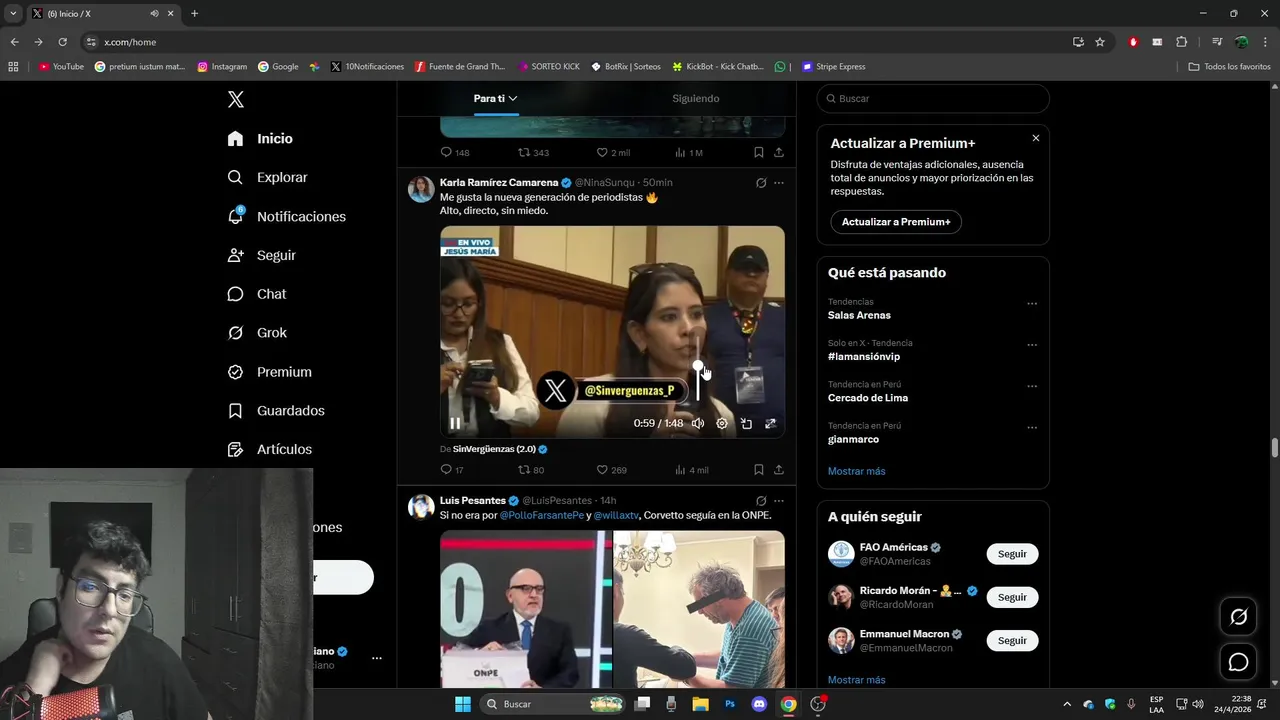Open Discord from the Windows taskbar
Screen dimensions: 1280x720
(x=758, y=704)
